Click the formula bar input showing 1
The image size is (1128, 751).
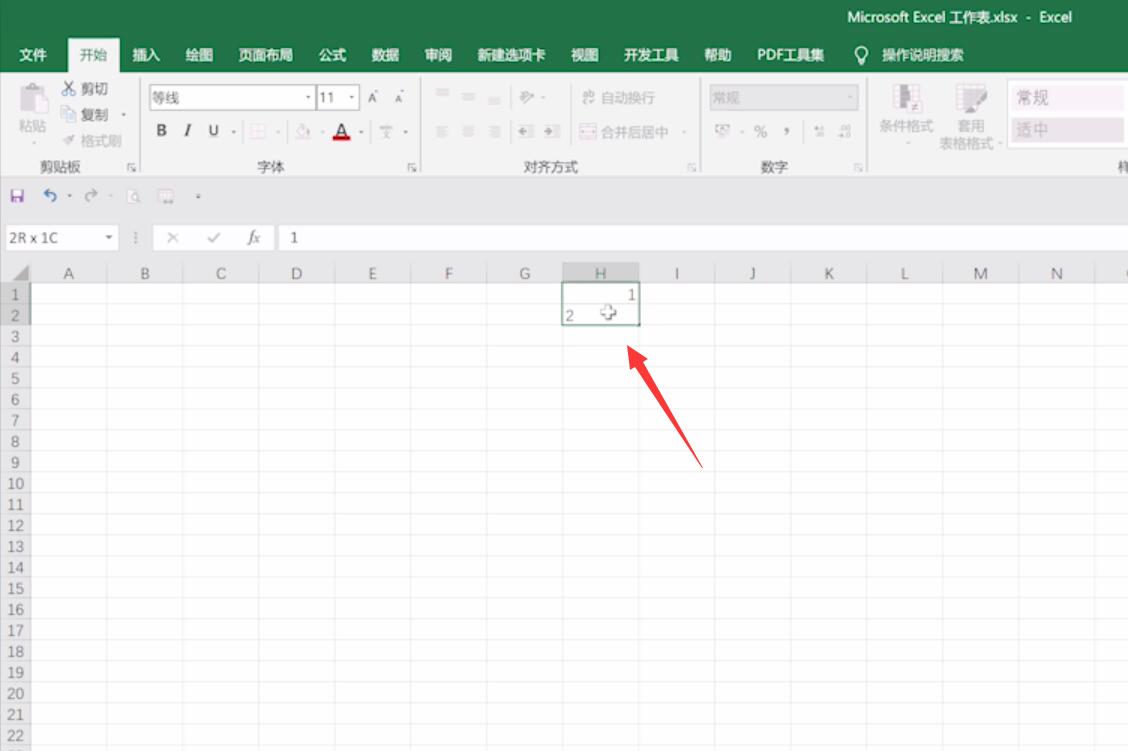point(702,237)
